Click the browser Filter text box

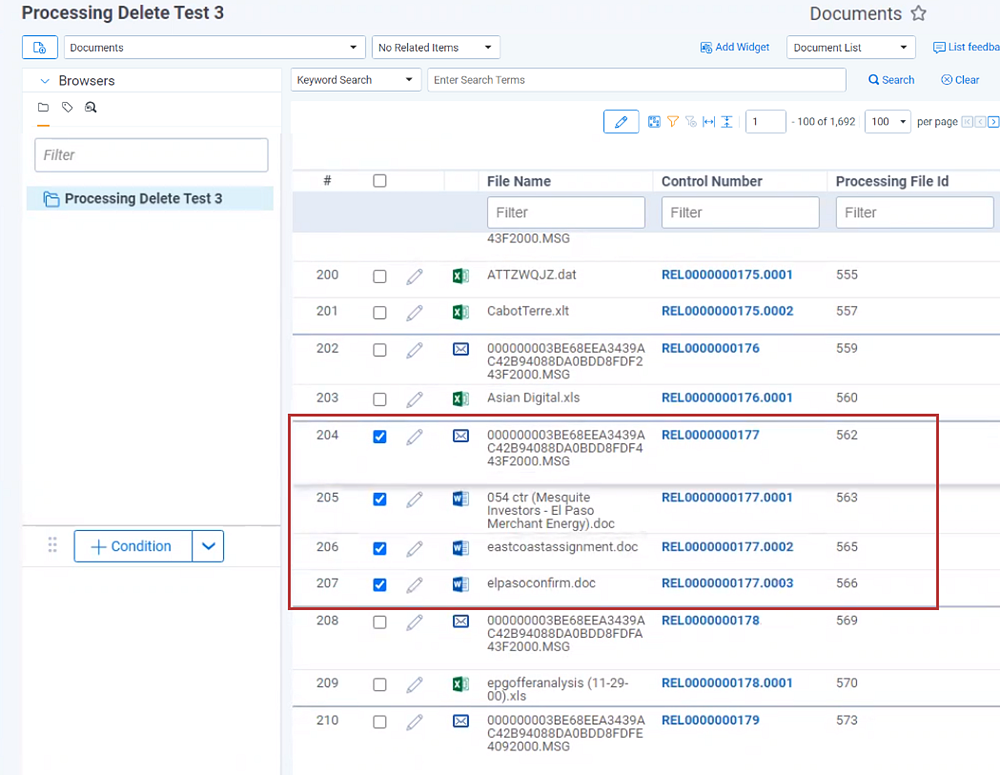151,155
